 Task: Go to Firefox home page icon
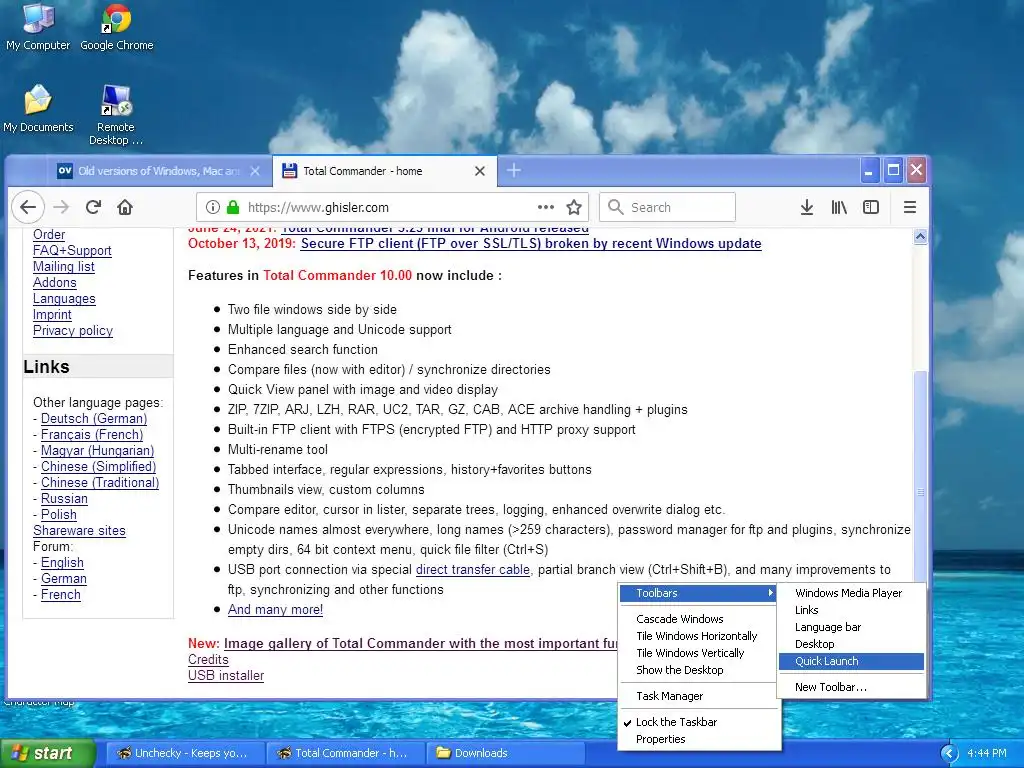click(x=125, y=207)
